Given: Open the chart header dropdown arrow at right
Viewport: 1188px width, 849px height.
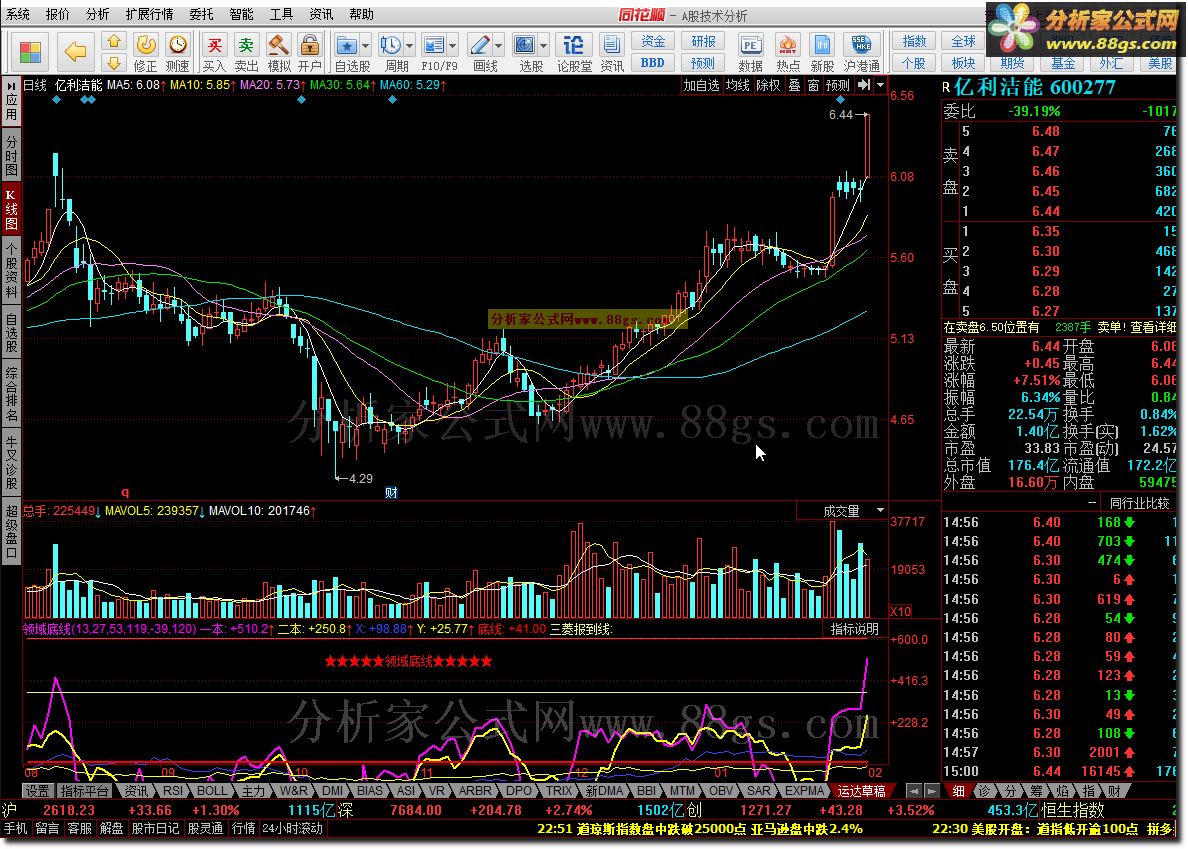Looking at the screenshot, I should tap(880, 85).
